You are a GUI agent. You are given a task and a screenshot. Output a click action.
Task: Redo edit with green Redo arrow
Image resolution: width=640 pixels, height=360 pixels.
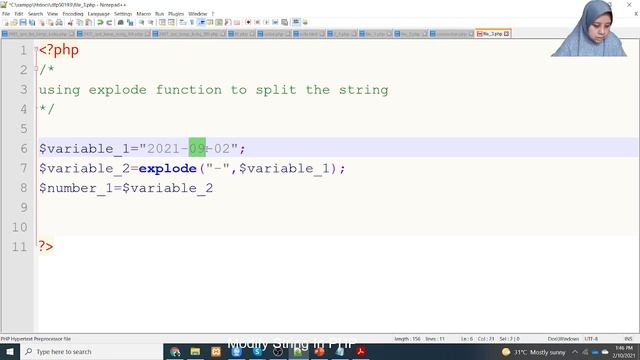109,22
